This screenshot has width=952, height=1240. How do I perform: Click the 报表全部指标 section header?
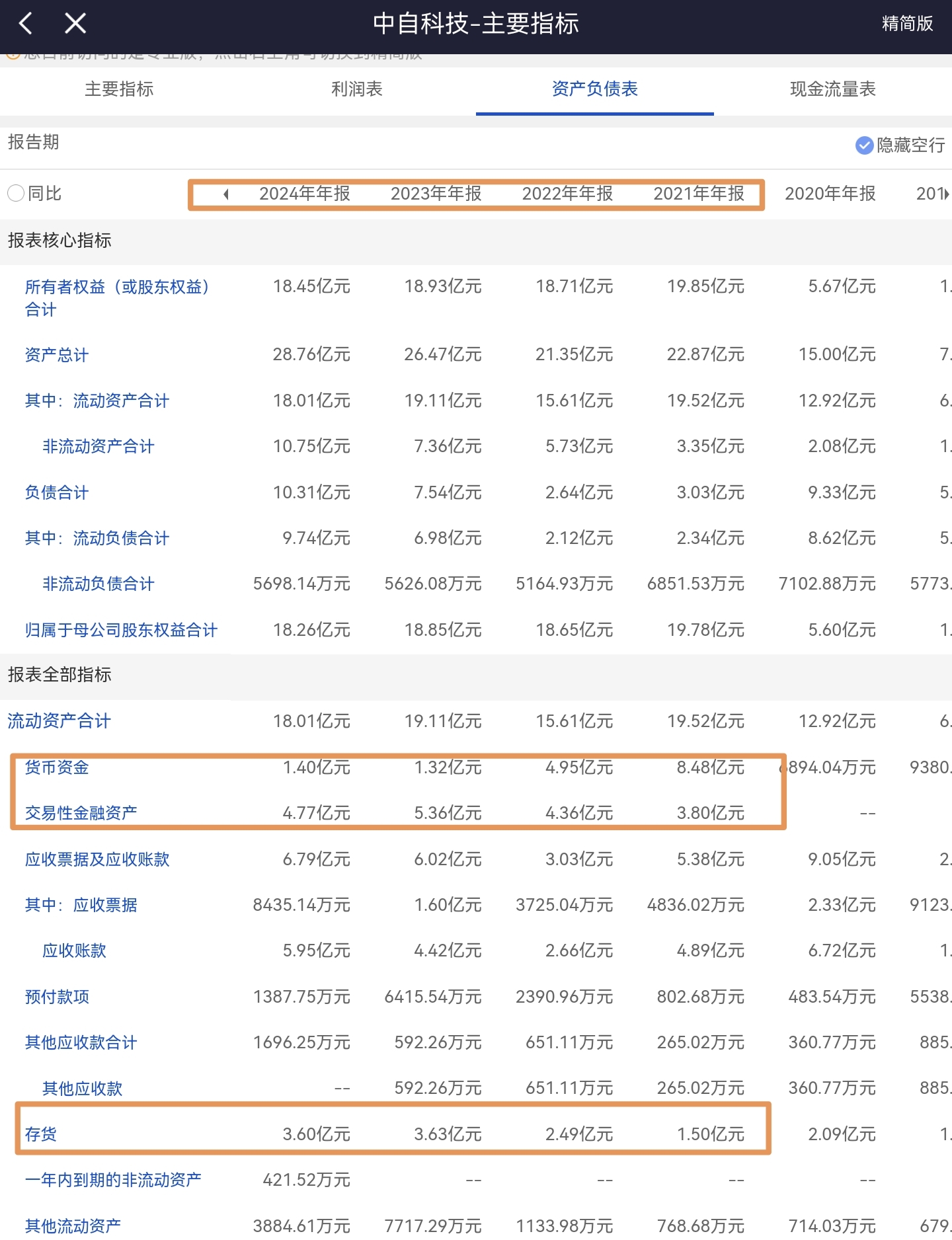(59, 675)
